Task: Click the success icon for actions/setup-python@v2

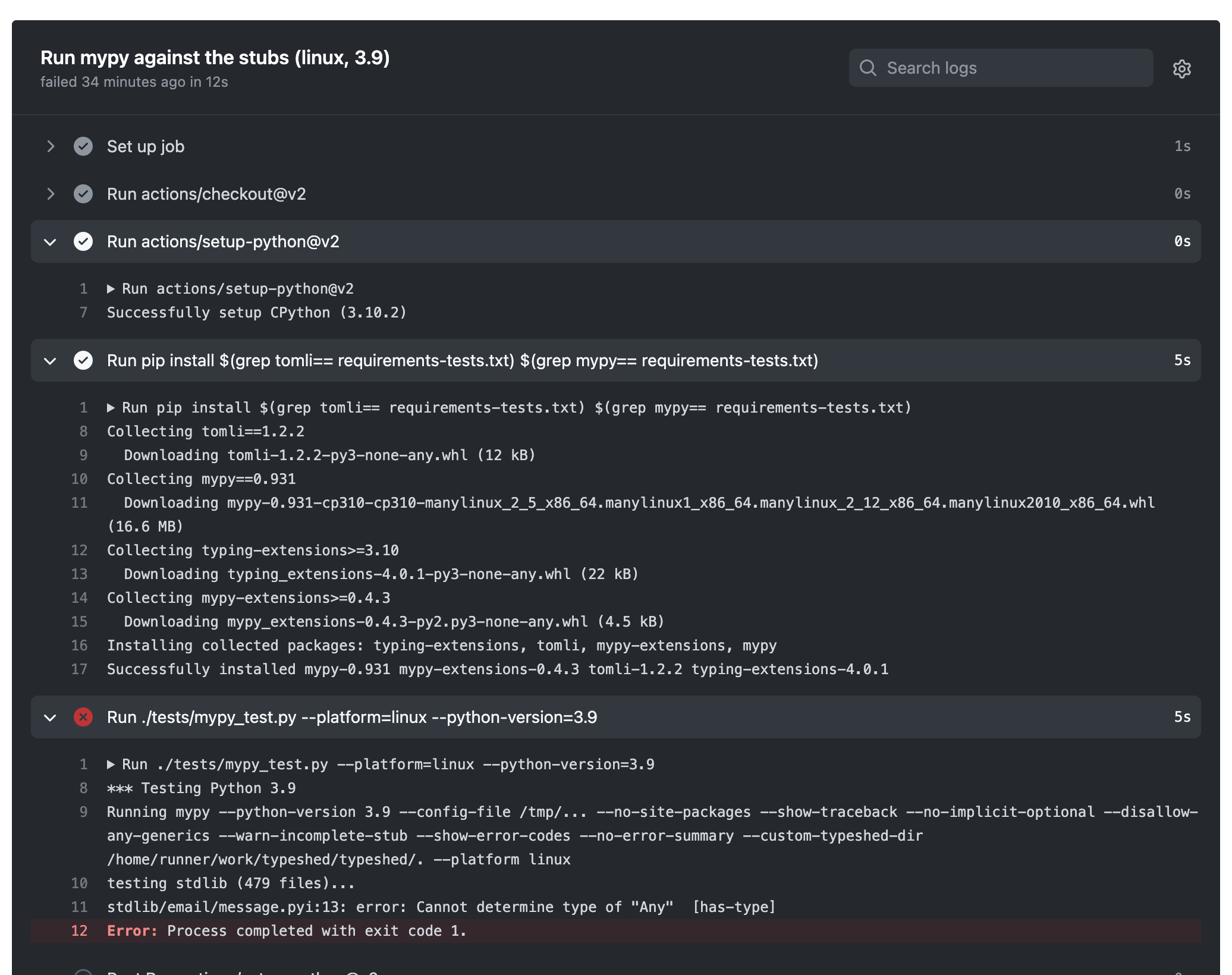Action: point(83,241)
